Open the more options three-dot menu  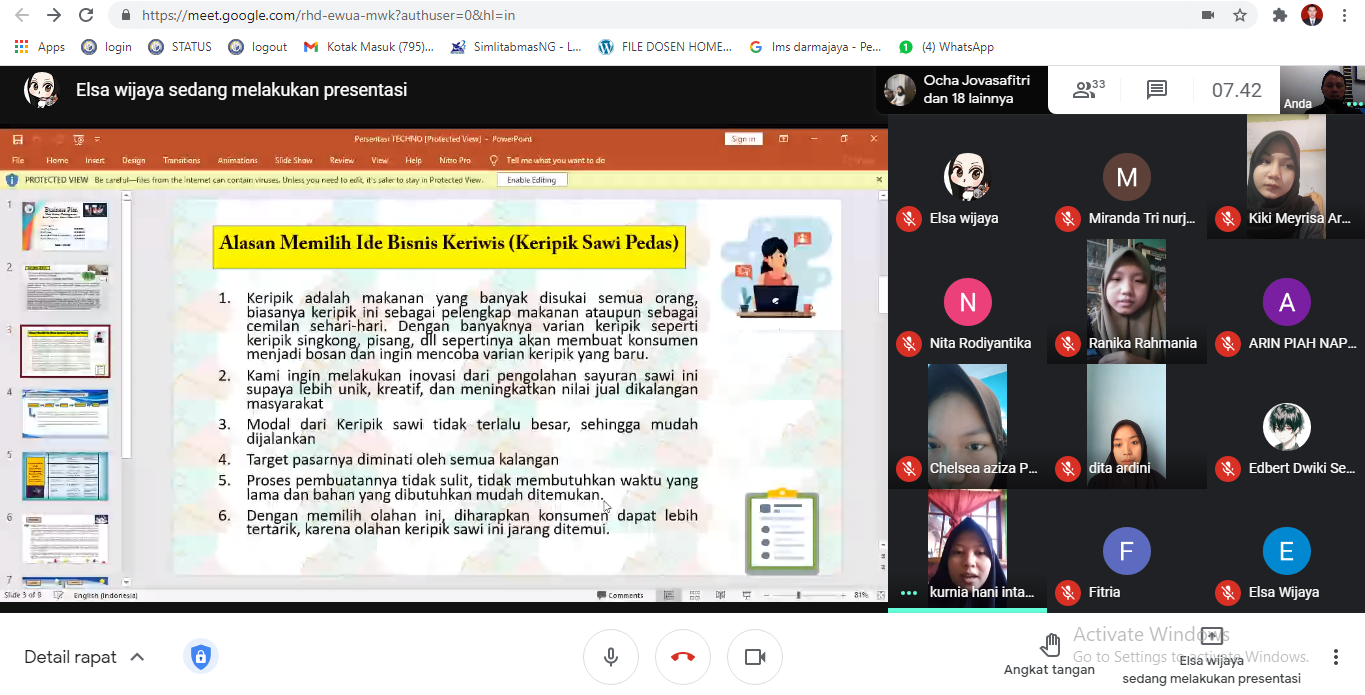click(x=1335, y=657)
